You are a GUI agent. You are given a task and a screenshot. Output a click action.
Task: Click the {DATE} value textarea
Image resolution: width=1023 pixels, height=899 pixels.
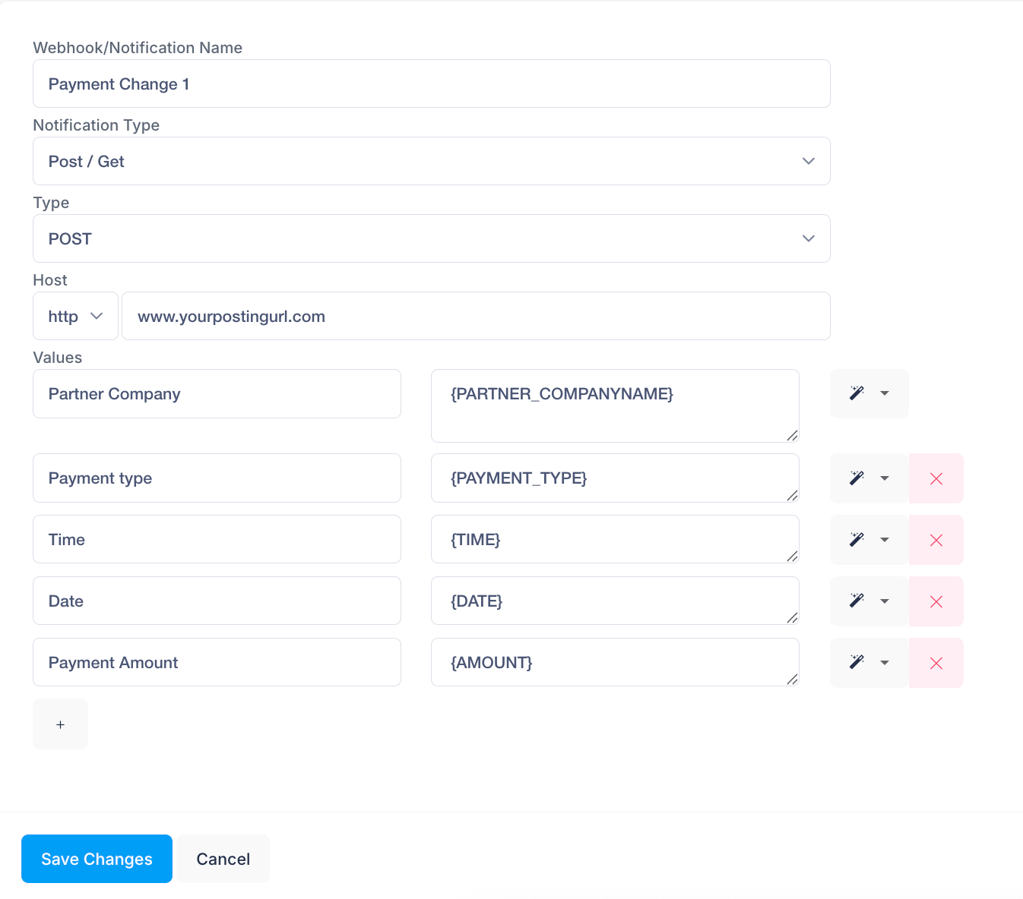[x=614, y=601]
